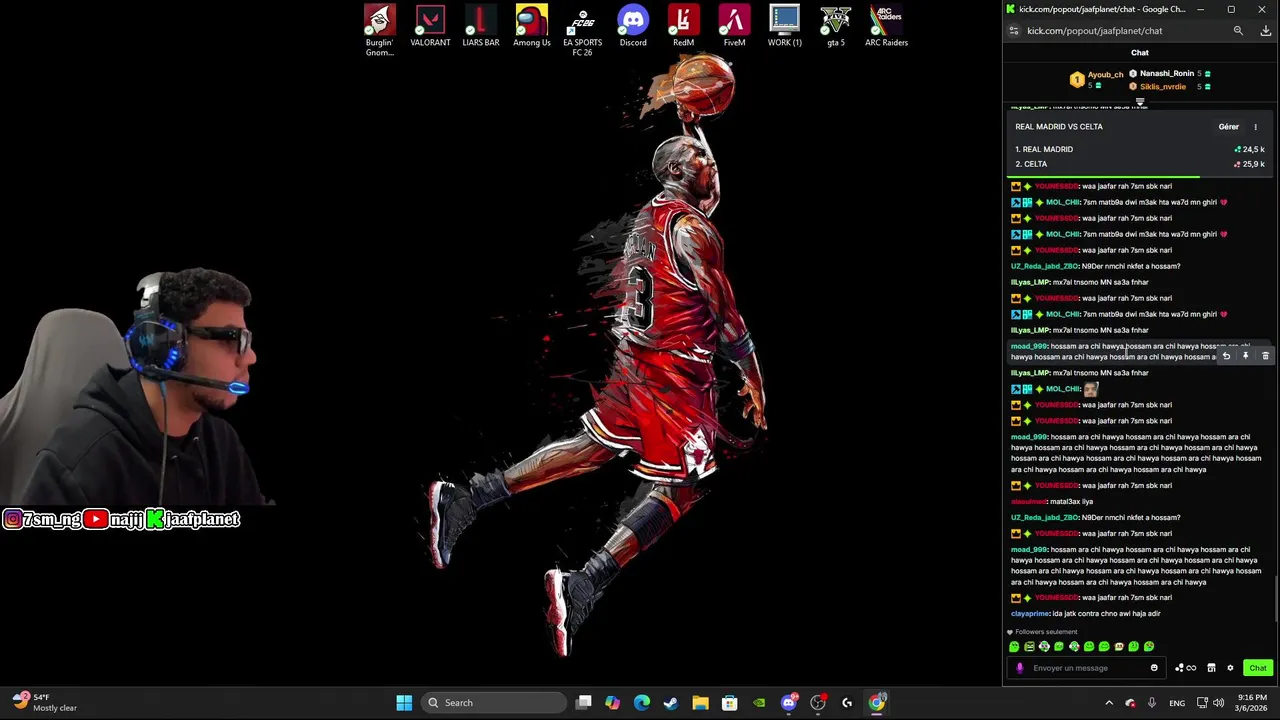Click the install app icon in address bar
Screen dimensions: 1280x720
coord(1265,31)
